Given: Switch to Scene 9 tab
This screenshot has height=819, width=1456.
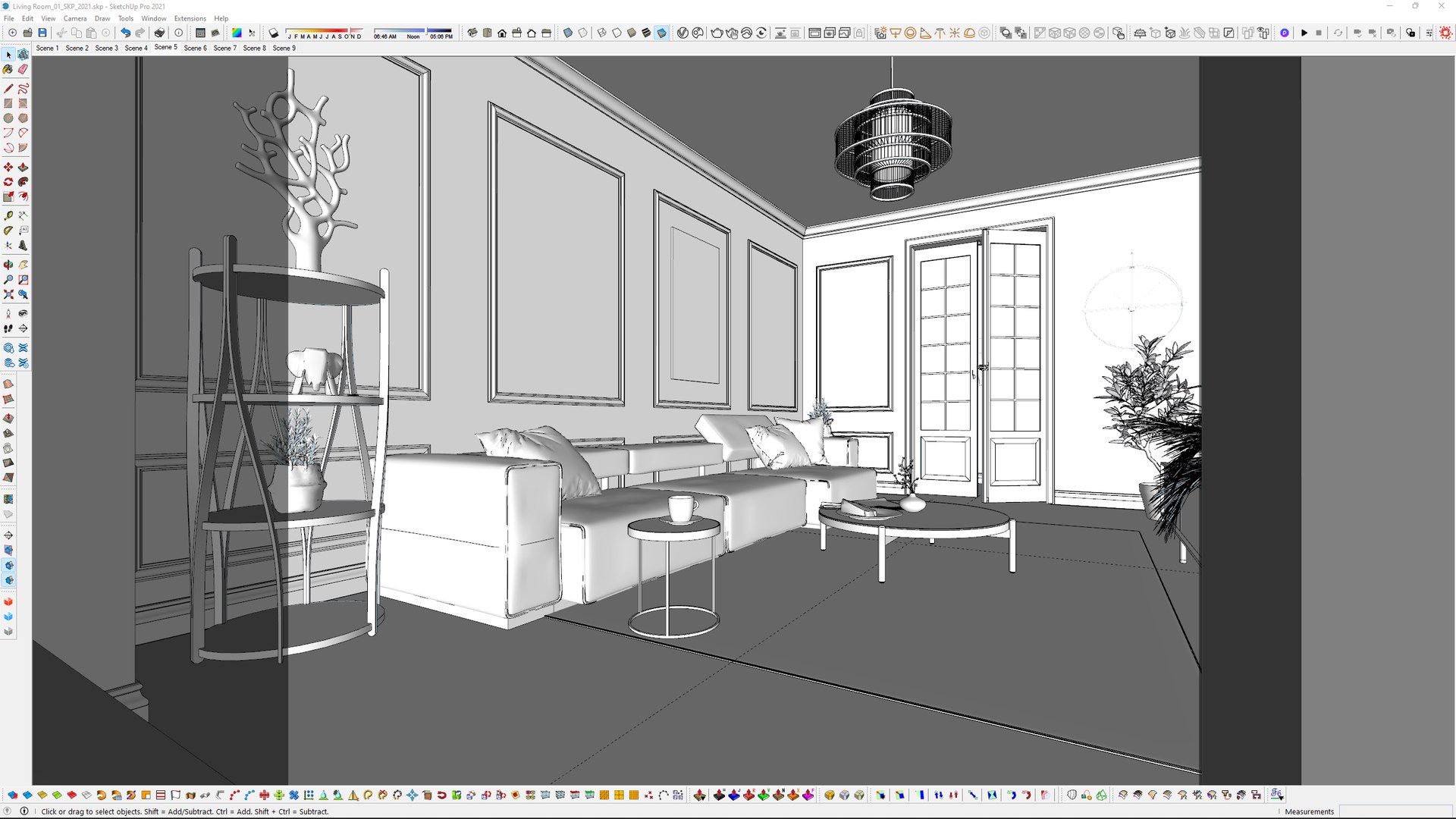Looking at the screenshot, I should pyautogui.click(x=284, y=48).
